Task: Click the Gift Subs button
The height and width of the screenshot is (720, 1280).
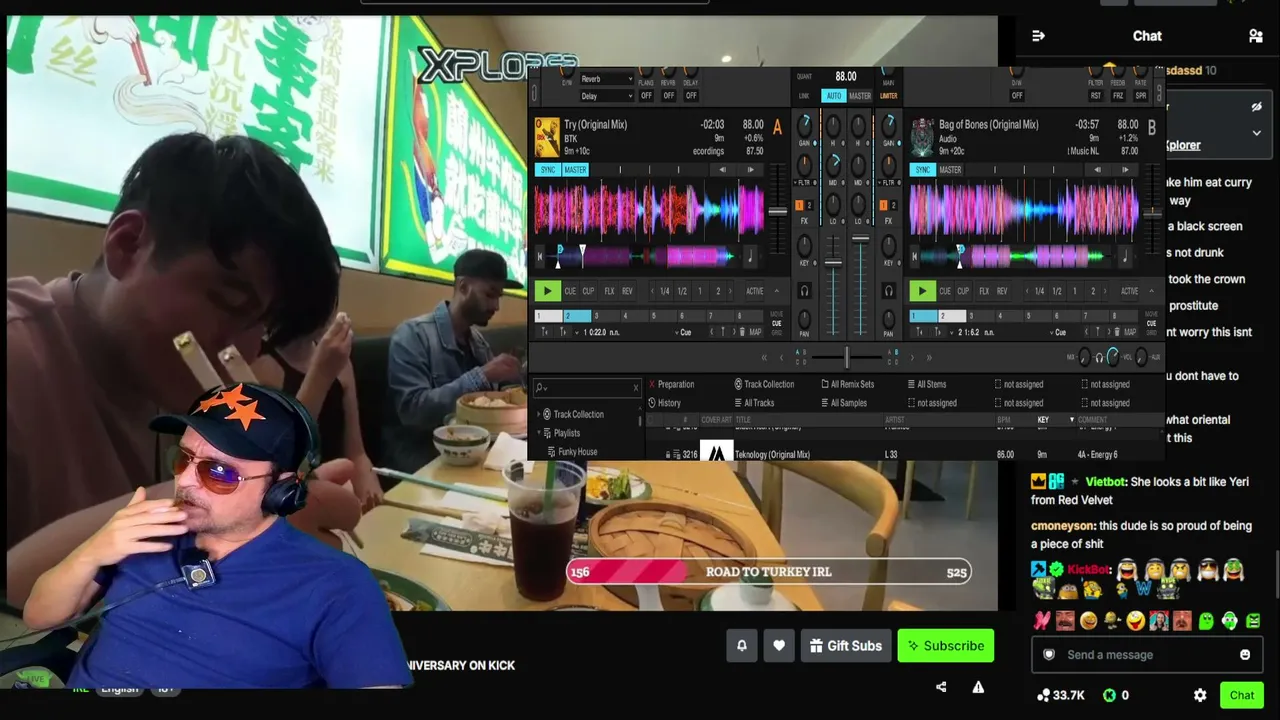Action: pyautogui.click(x=845, y=646)
